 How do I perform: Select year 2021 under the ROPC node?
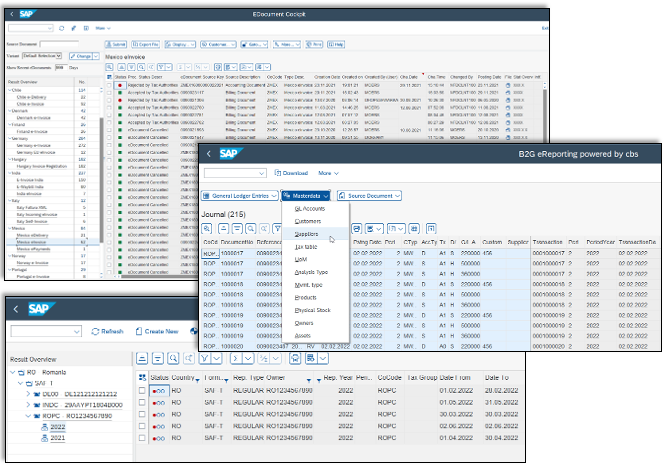click(58, 438)
